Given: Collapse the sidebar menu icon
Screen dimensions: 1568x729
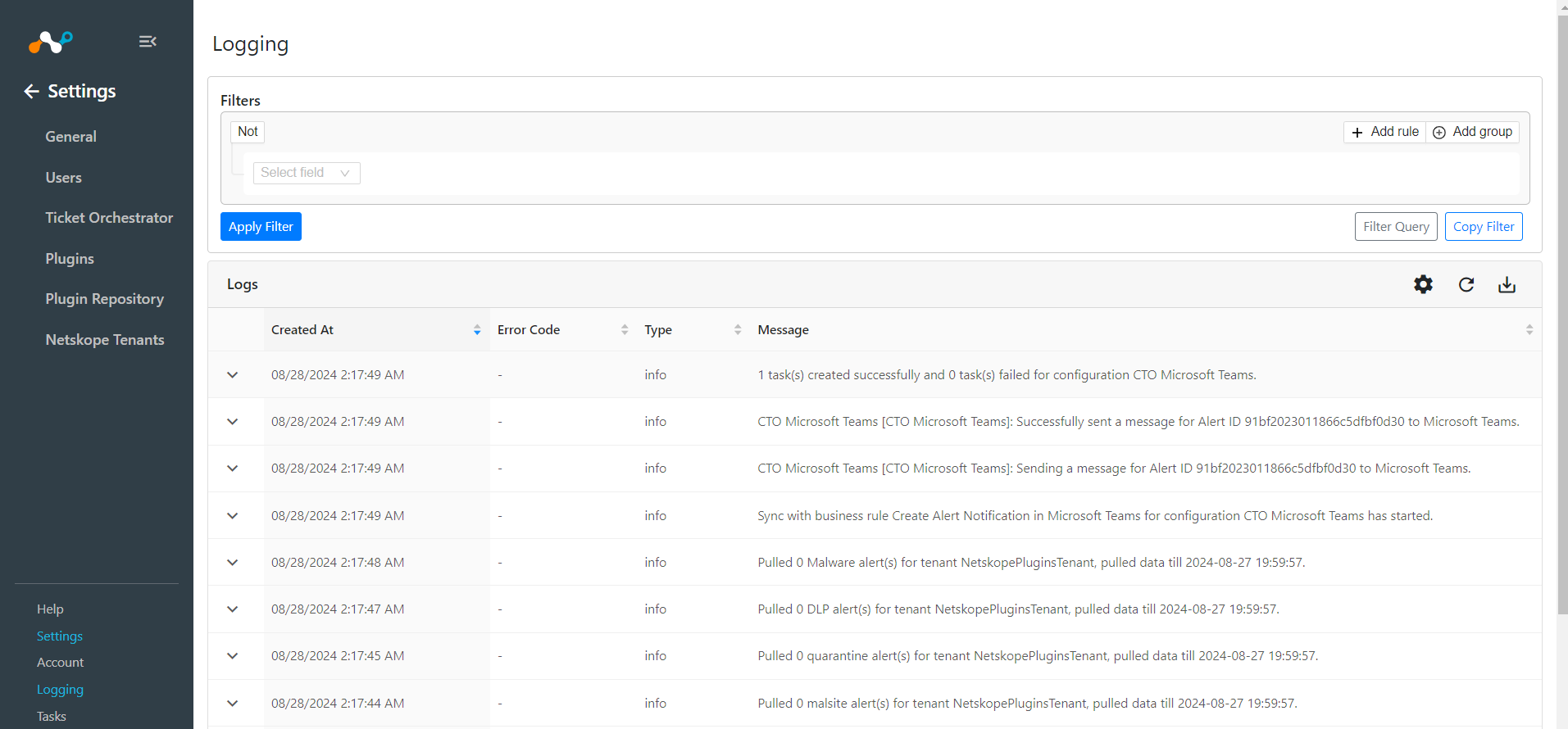Looking at the screenshot, I should pos(148,42).
